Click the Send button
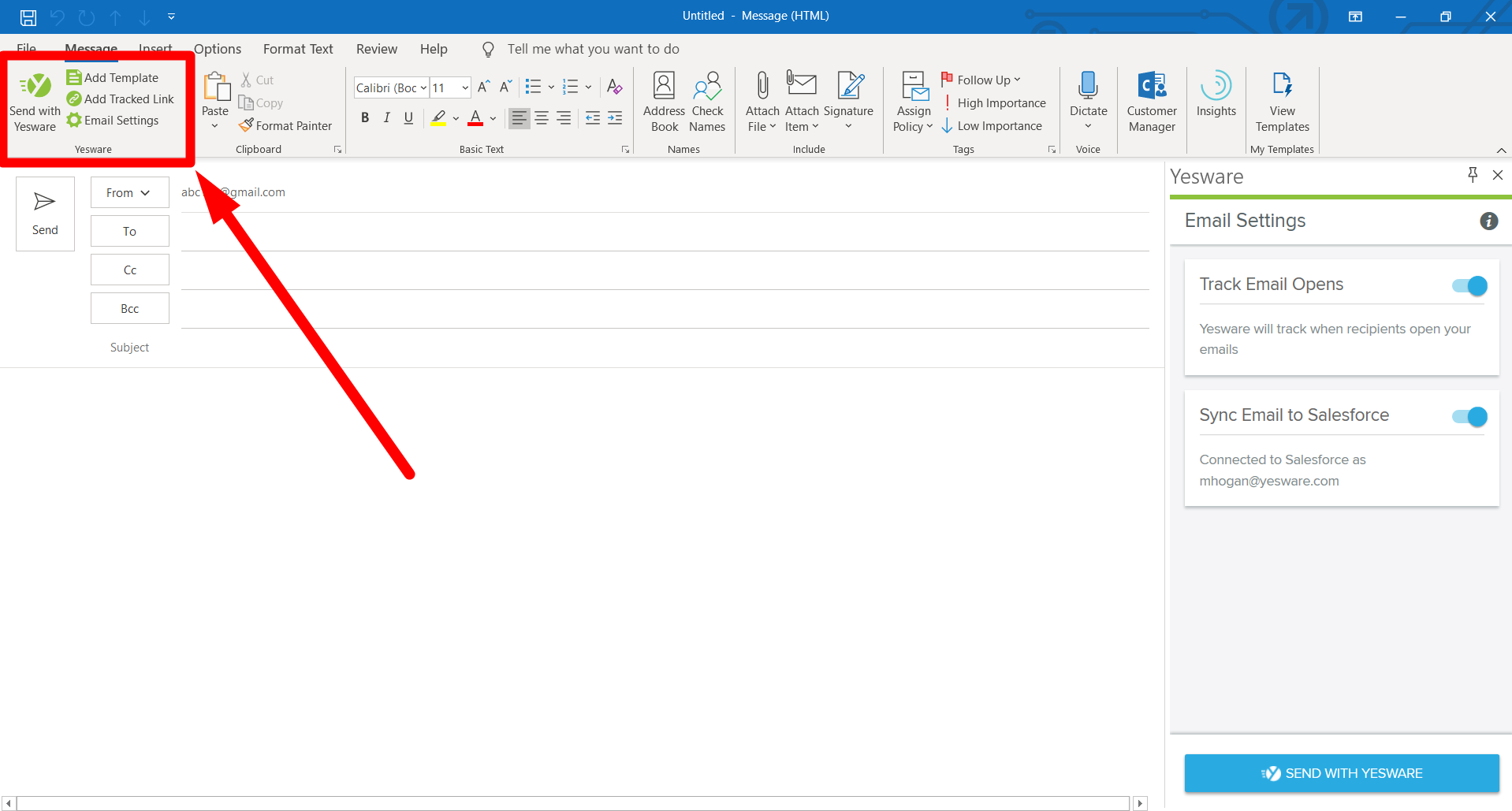Viewport: 1512px width, 811px height. pyautogui.click(x=45, y=214)
